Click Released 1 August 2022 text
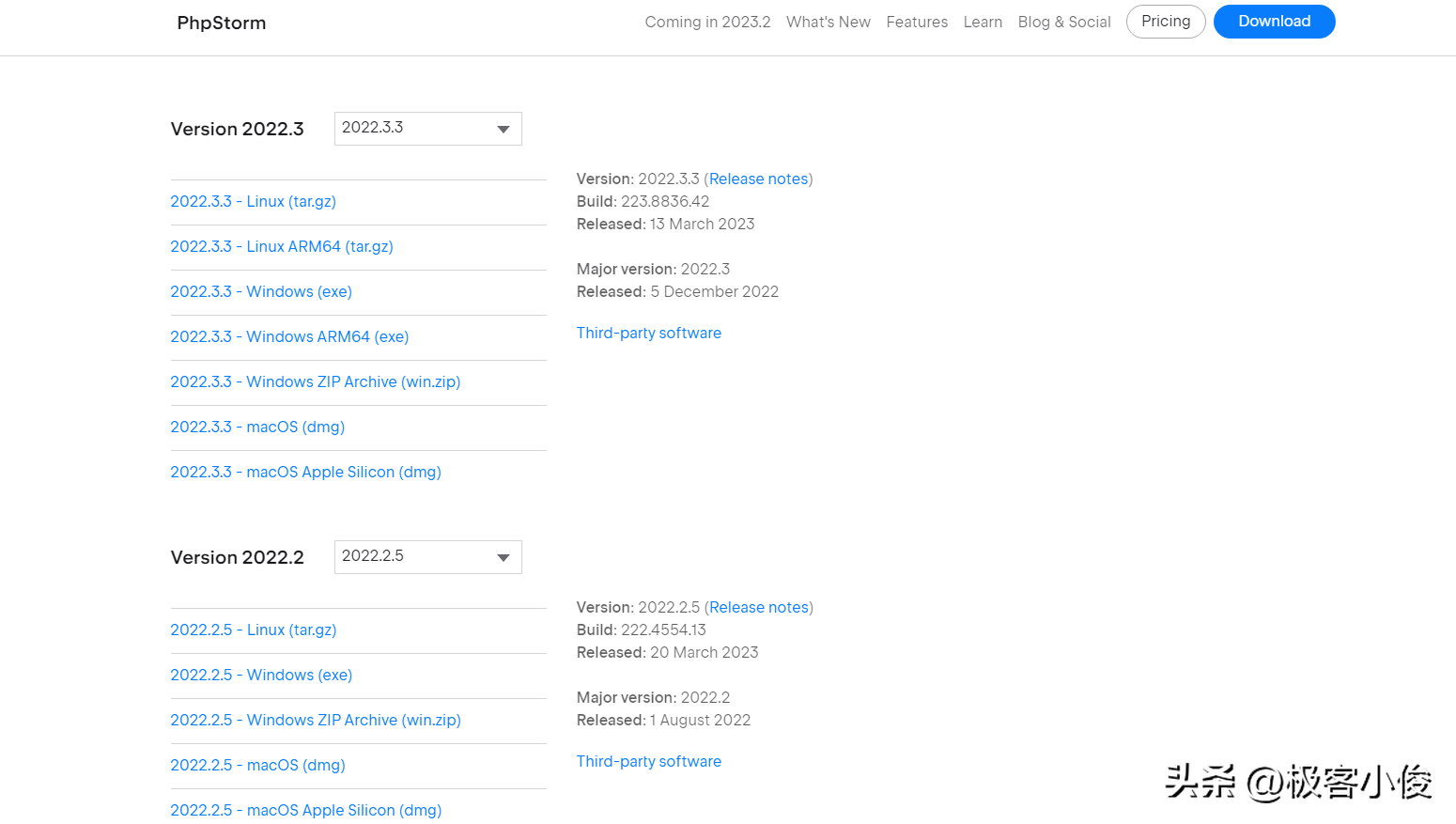 point(663,720)
